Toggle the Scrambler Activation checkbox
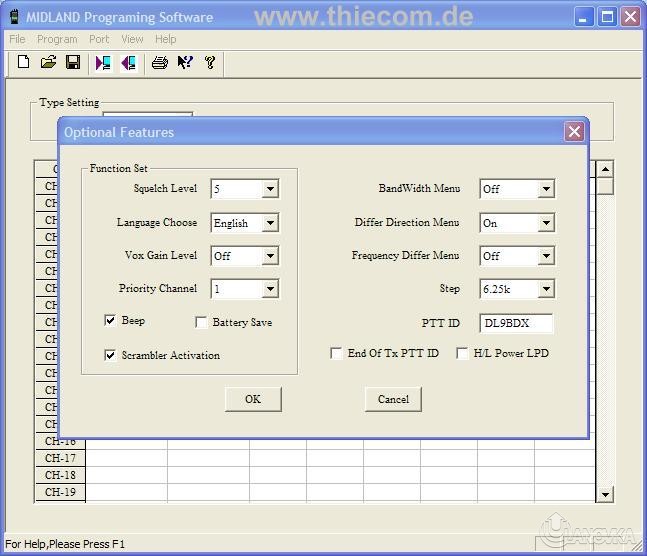 point(110,355)
